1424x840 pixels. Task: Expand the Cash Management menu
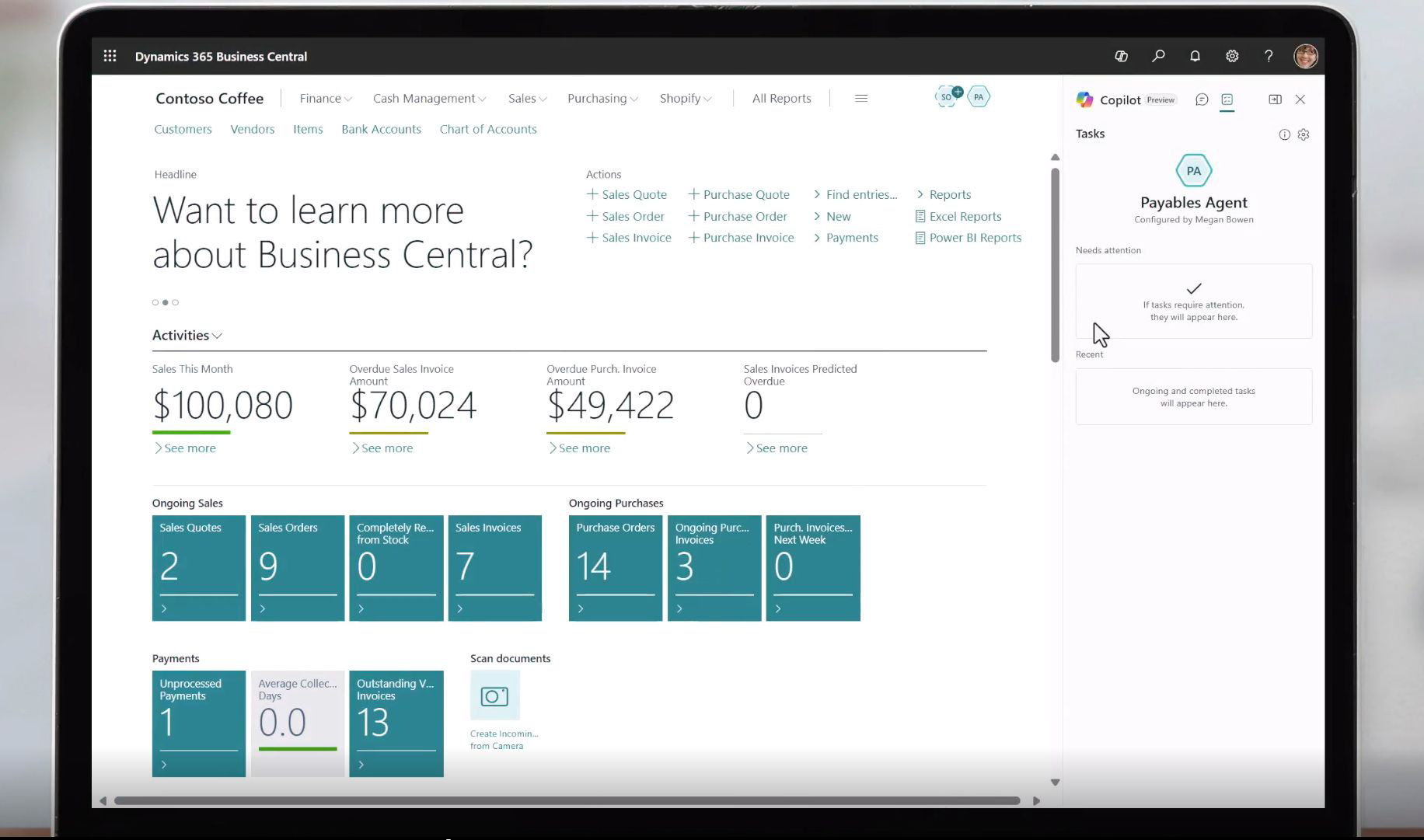(429, 99)
